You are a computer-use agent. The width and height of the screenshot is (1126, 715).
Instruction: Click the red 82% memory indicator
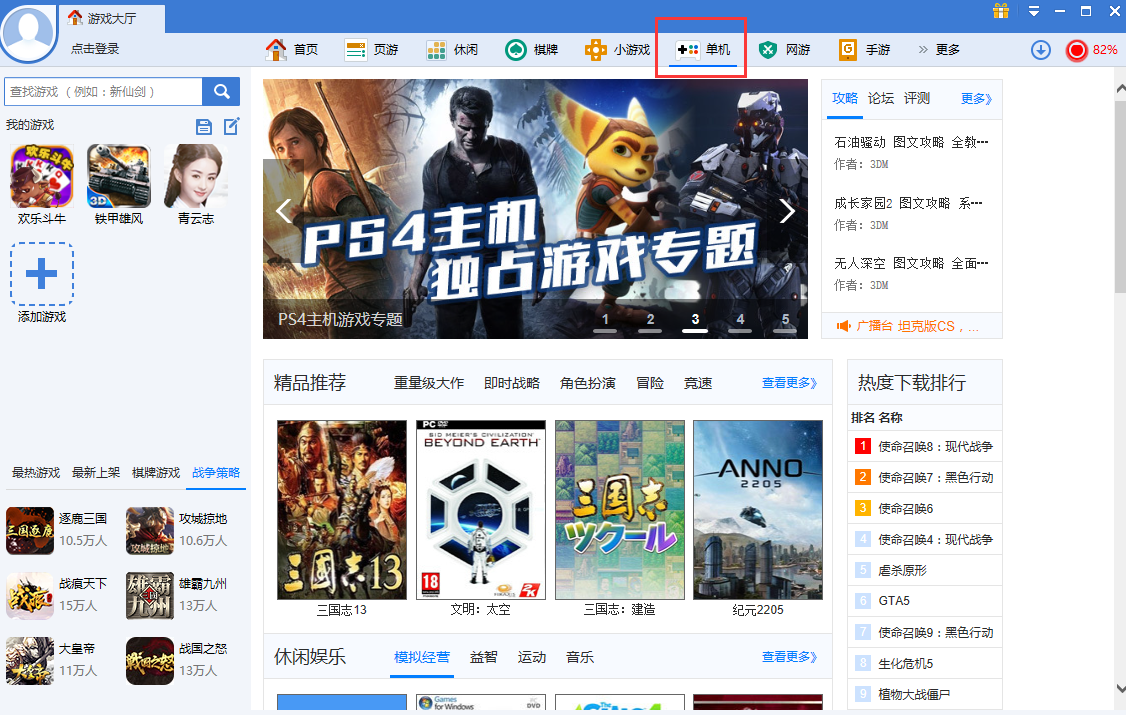(1077, 50)
